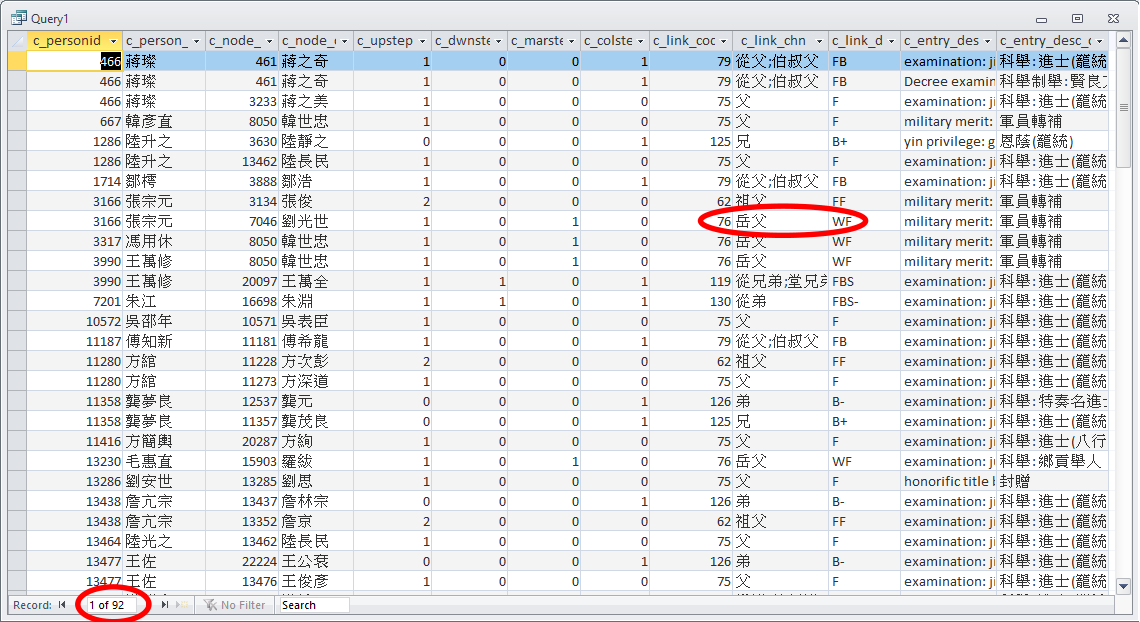Restore down the Query1 window
1140x622 pixels.
point(1077,18)
